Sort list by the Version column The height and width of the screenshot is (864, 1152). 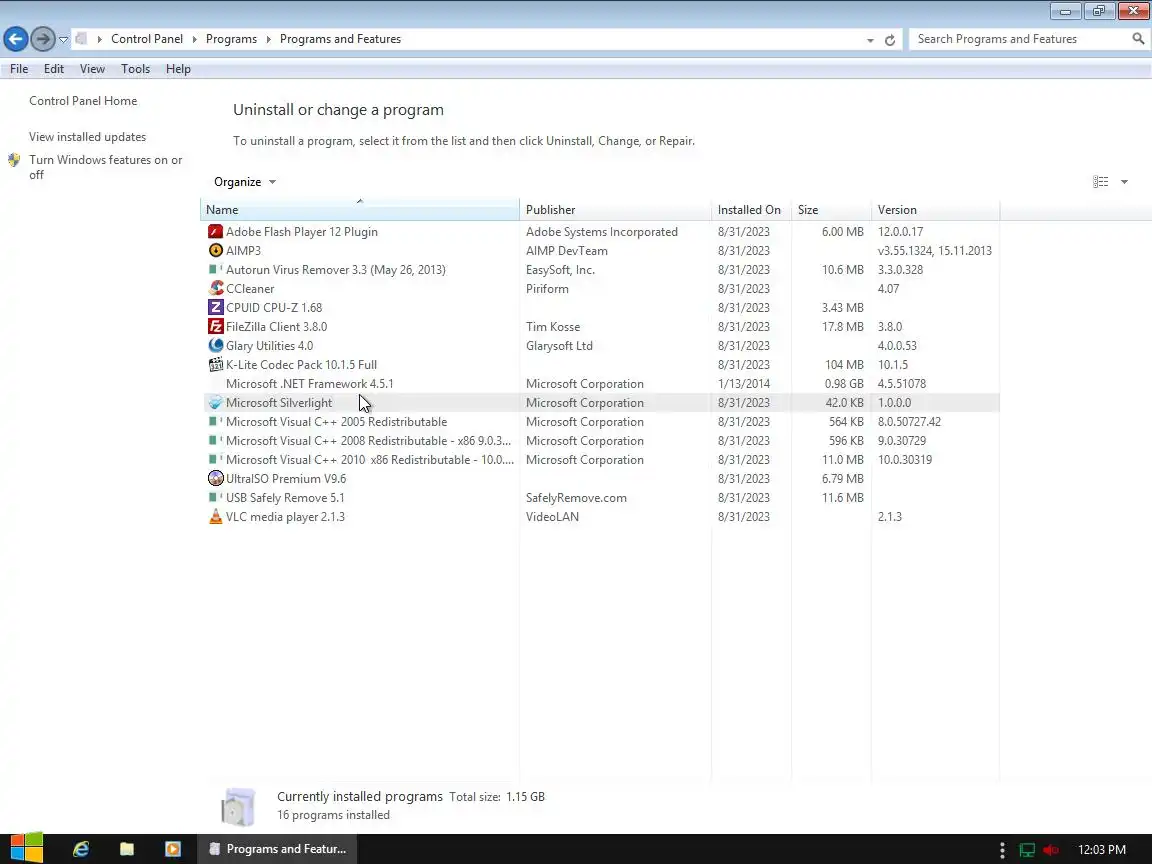pos(935,210)
